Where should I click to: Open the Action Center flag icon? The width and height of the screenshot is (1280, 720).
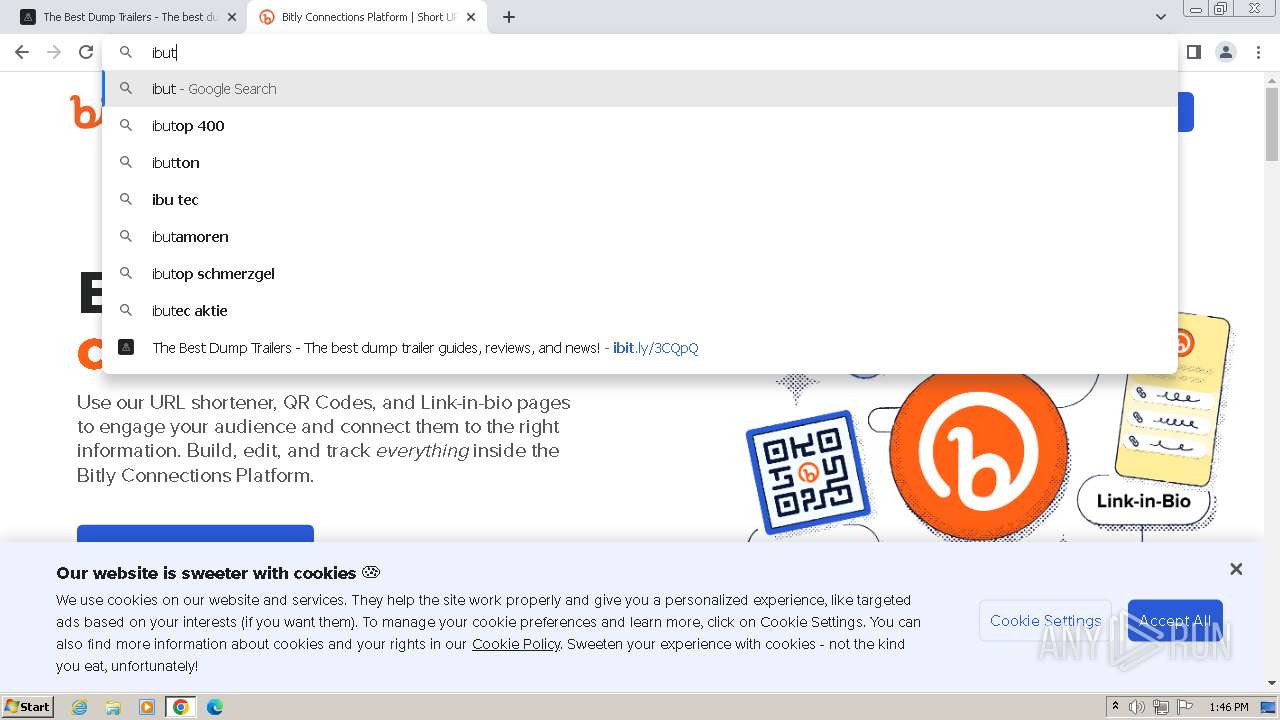1185,707
